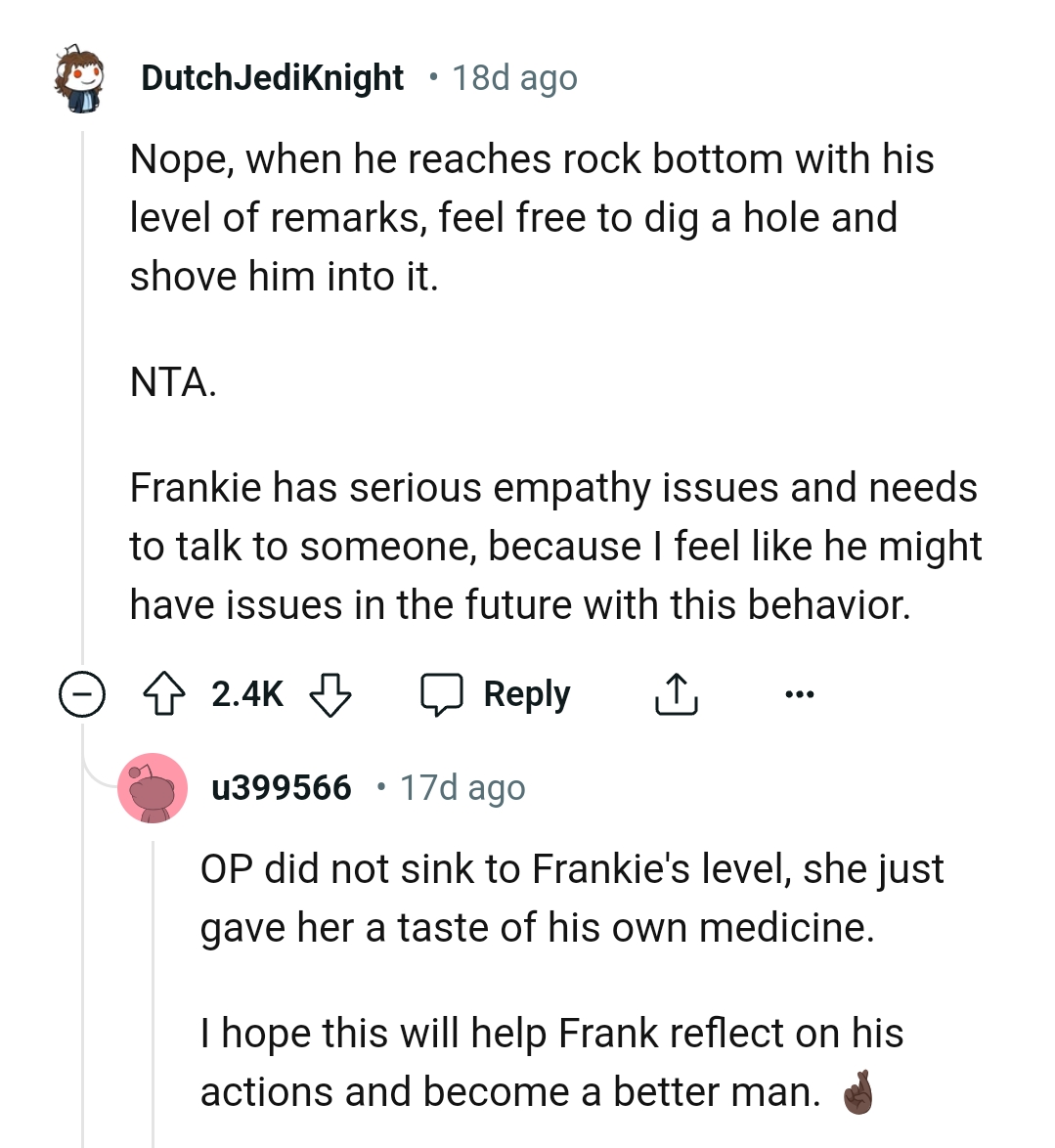Toggle the downvote on the top comment

pos(330,695)
